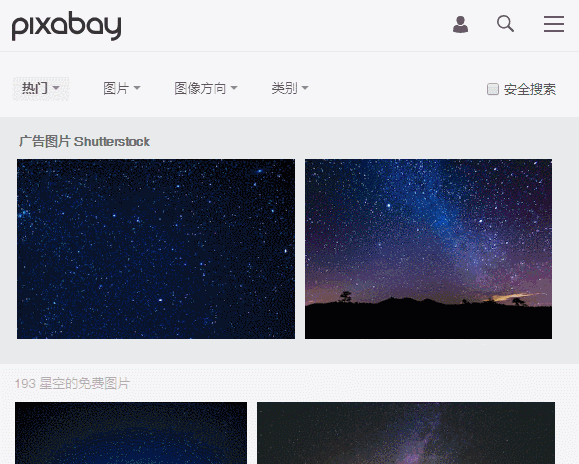Image resolution: width=579 pixels, height=464 pixels.
Task: Click the 193 星空的免费图片 heading
Action: point(72,384)
